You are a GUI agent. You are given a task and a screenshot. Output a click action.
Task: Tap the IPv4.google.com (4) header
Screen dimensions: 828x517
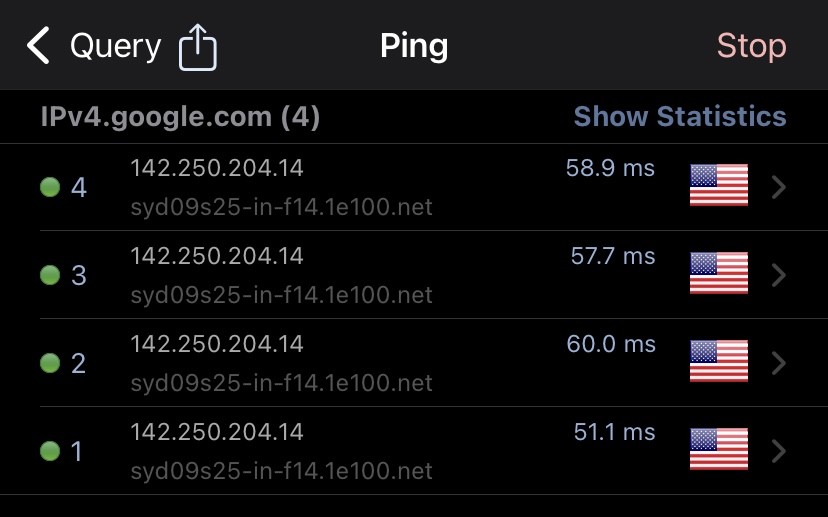(x=180, y=117)
